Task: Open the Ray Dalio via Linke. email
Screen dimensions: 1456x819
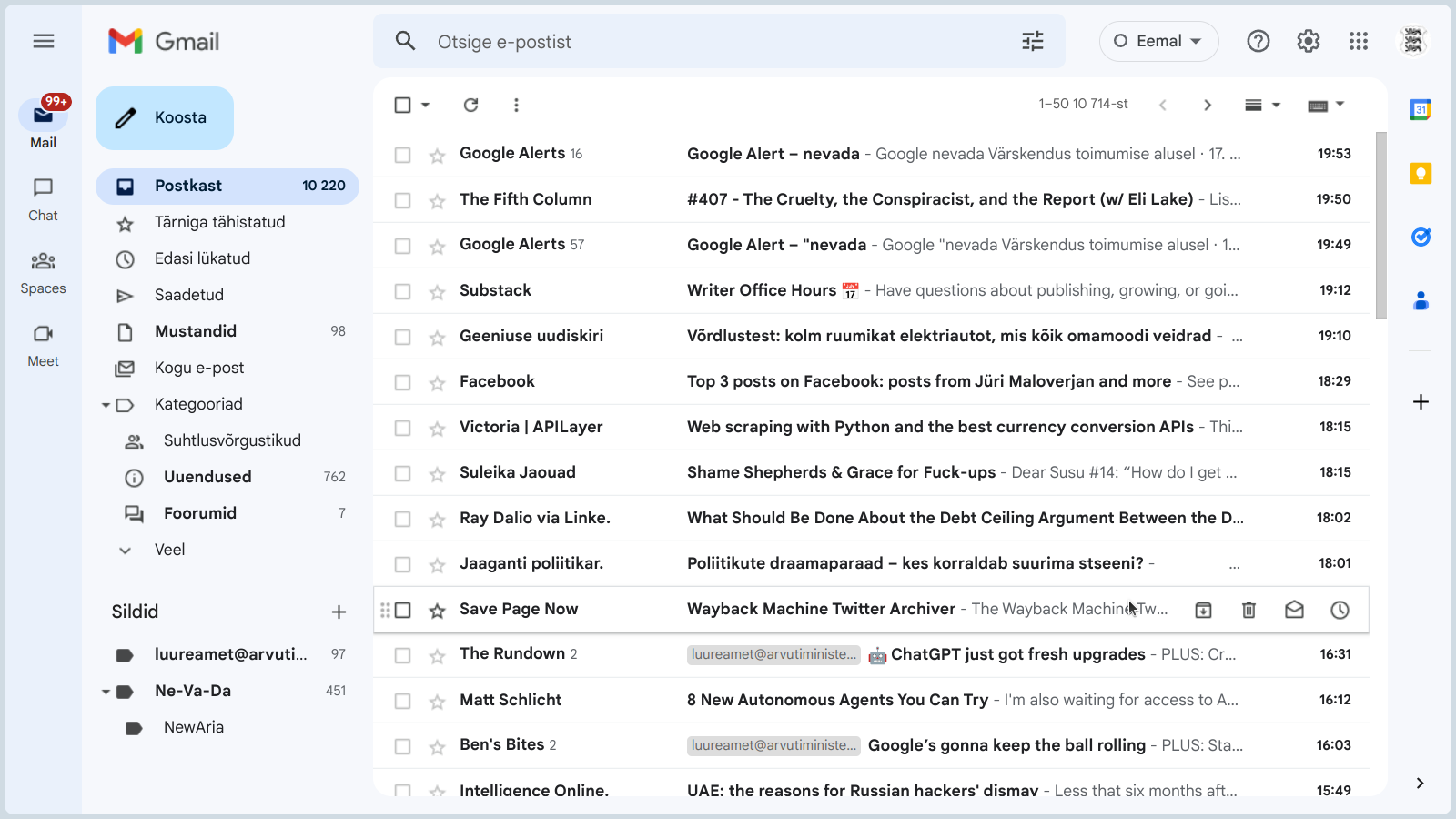Action: 871,519
